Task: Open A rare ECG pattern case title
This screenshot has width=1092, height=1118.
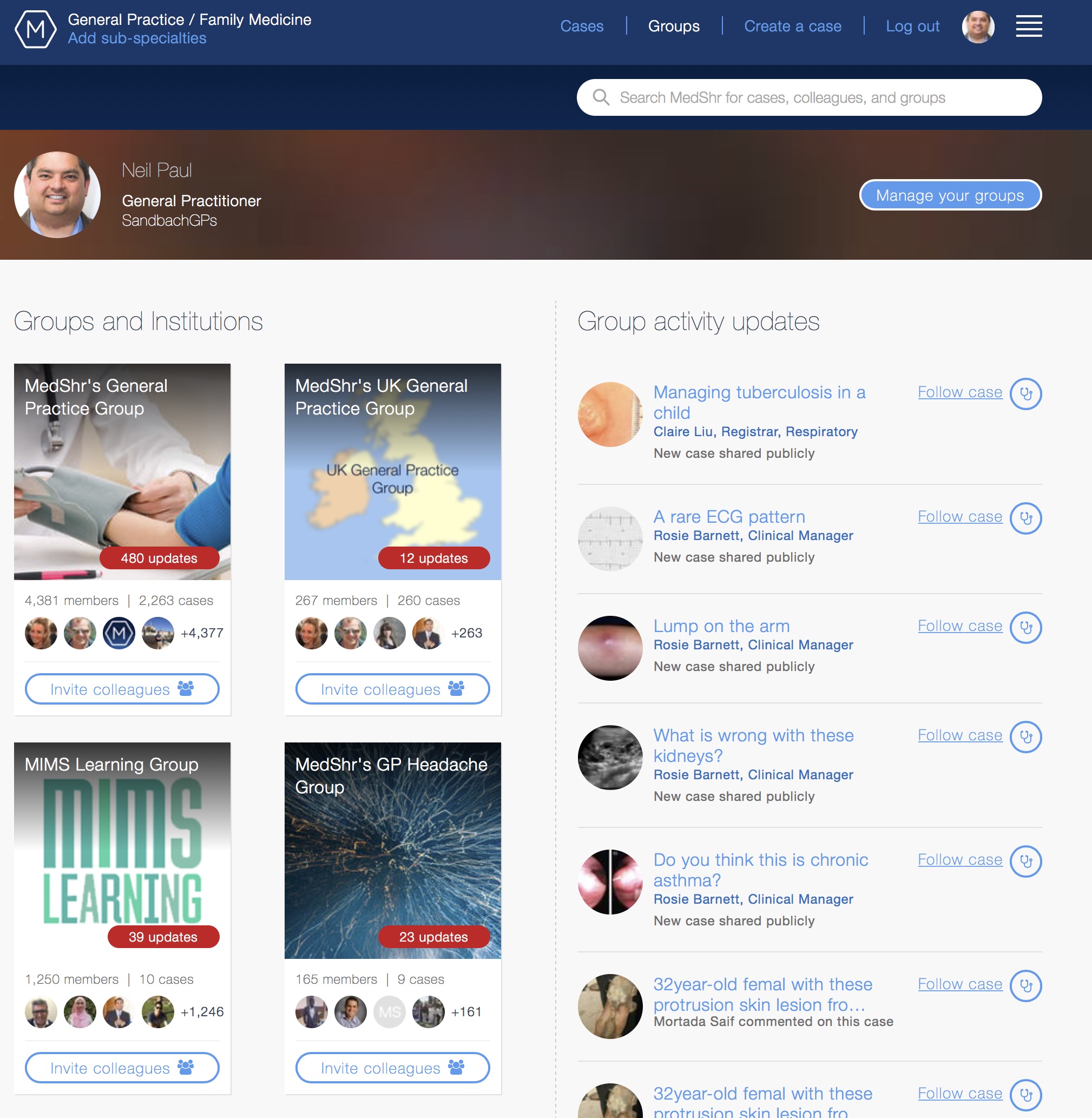Action: (729, 517)
